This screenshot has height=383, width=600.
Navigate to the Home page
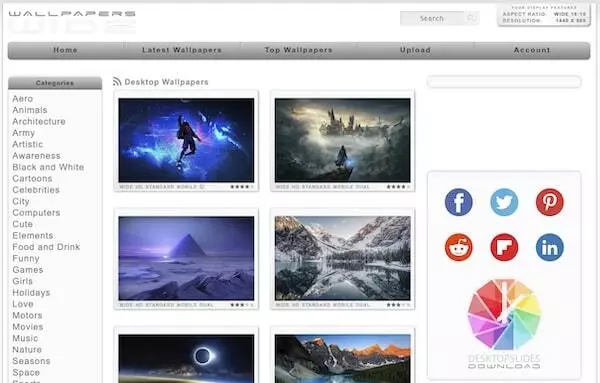point(65,50)
